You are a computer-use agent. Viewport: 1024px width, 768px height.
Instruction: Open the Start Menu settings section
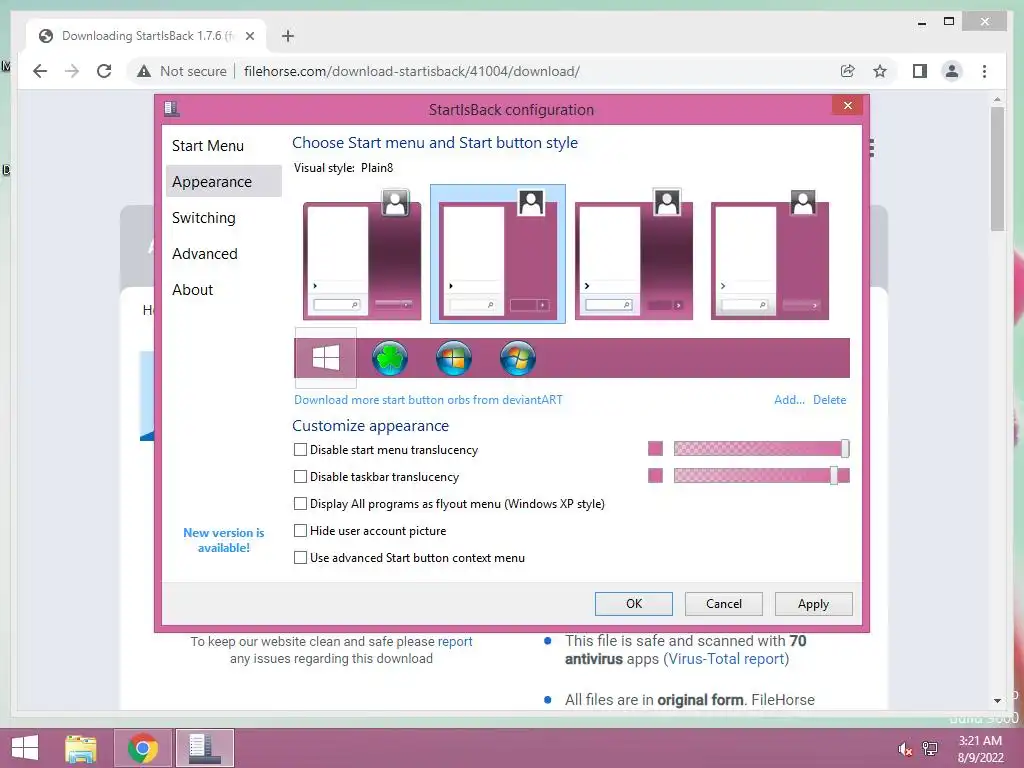[x=223, y=146]
